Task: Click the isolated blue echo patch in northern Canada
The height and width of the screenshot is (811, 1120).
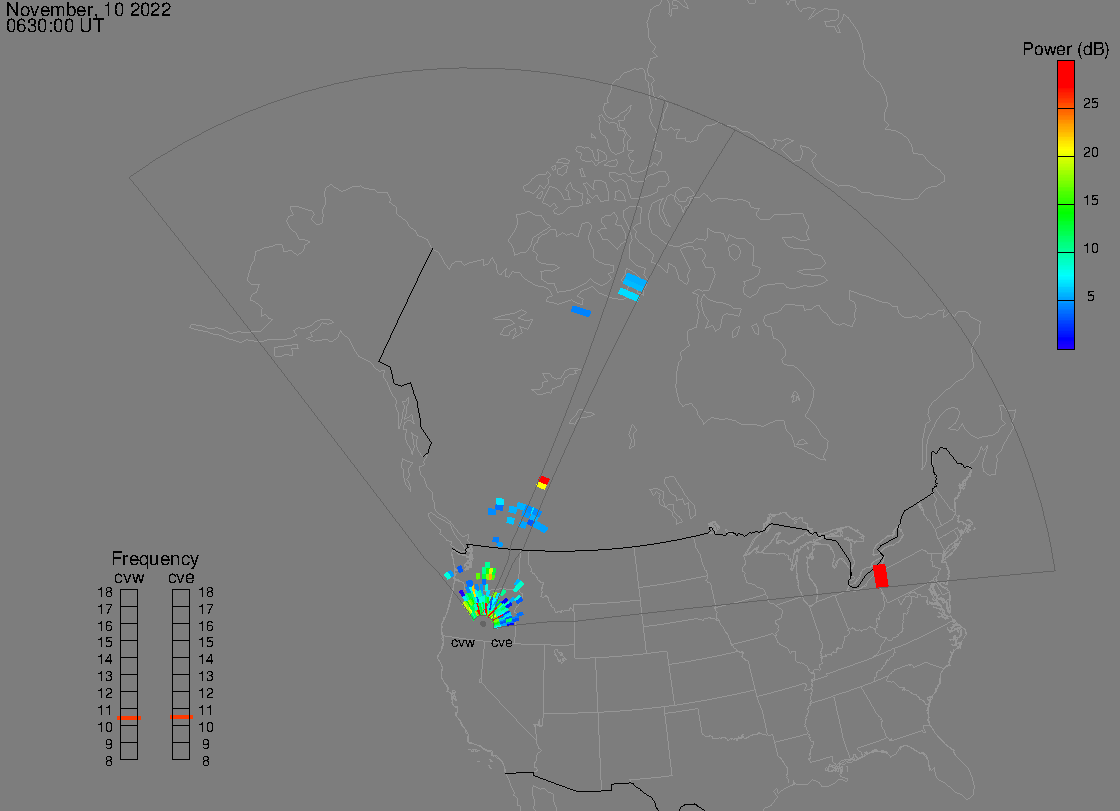Action: (581, 312)
